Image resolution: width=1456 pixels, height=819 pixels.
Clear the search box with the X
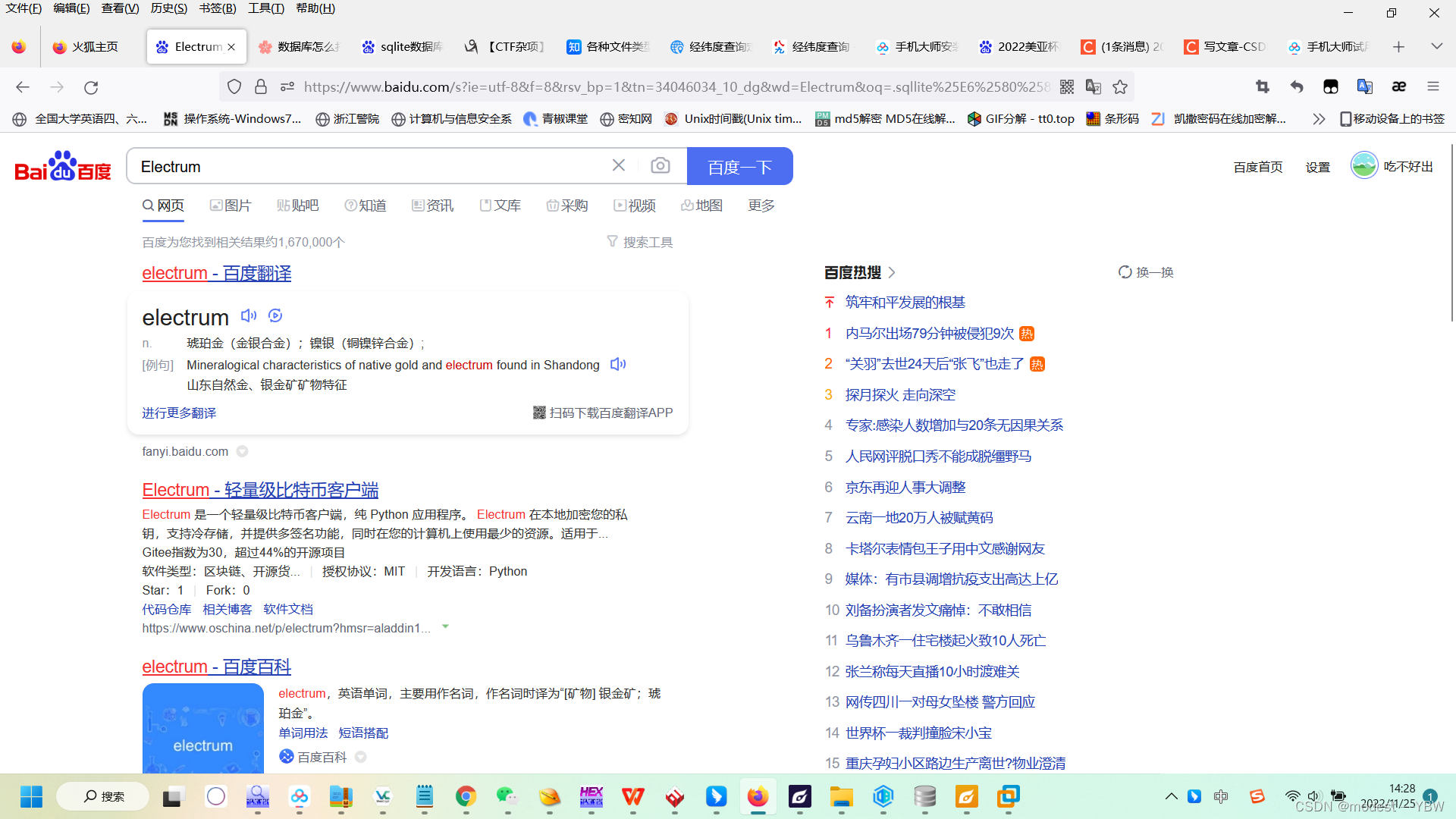tap(618, 165)
